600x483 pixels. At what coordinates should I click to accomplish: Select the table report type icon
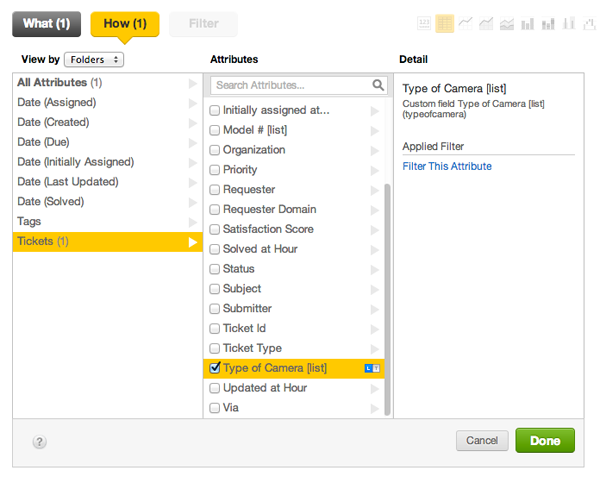coord(445,23)
